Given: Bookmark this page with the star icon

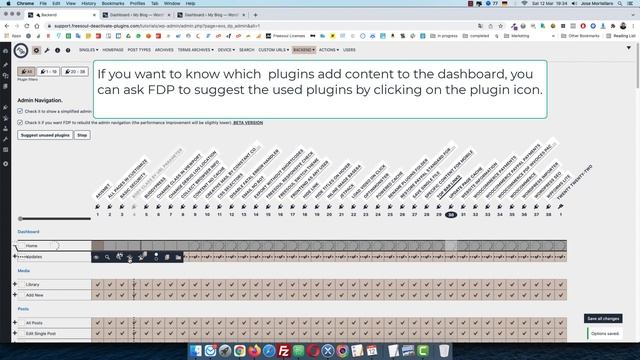Looking at the screenshot, I should click(501, 26).
